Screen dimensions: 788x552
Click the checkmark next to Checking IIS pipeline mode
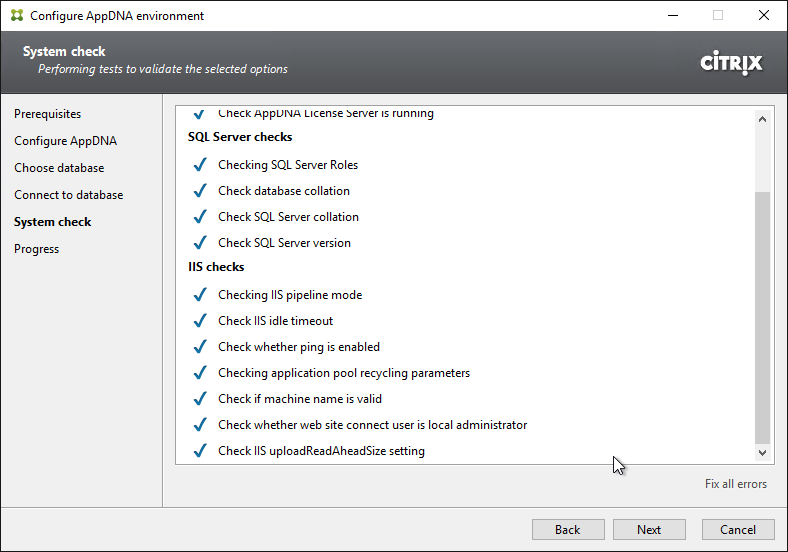200,295
